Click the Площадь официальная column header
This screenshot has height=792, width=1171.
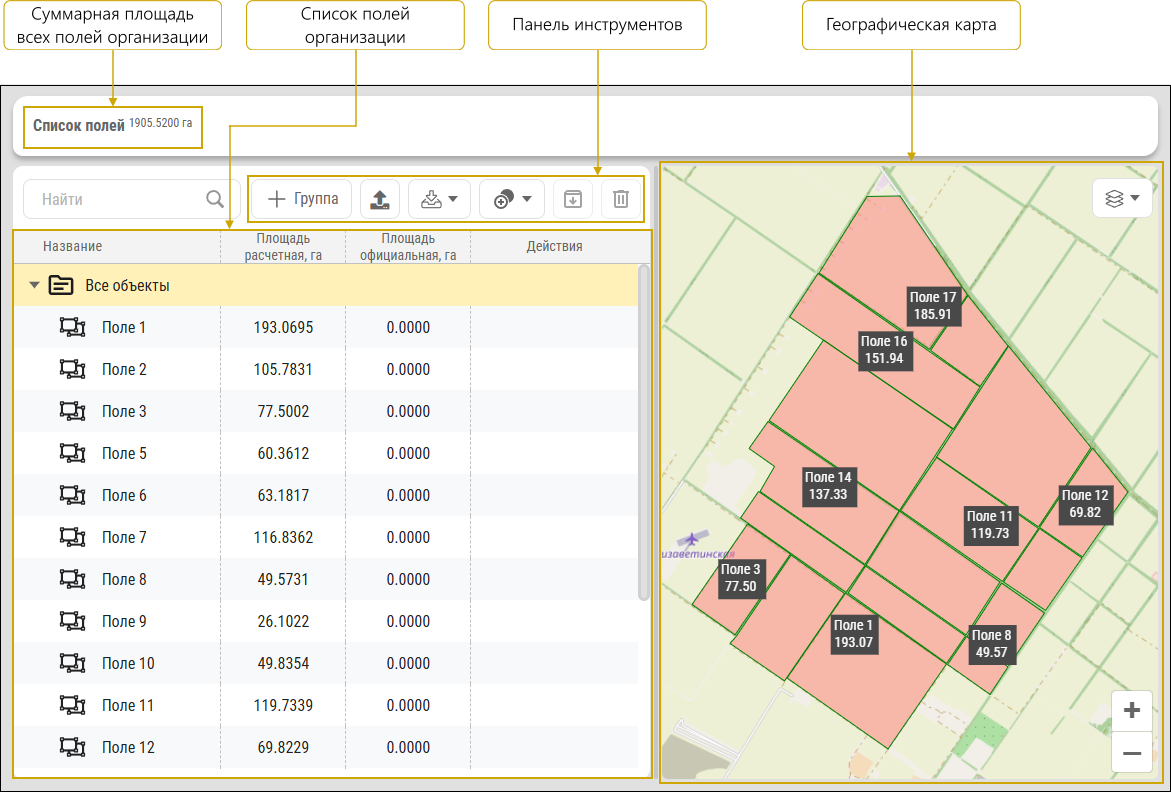click(408, 246)
